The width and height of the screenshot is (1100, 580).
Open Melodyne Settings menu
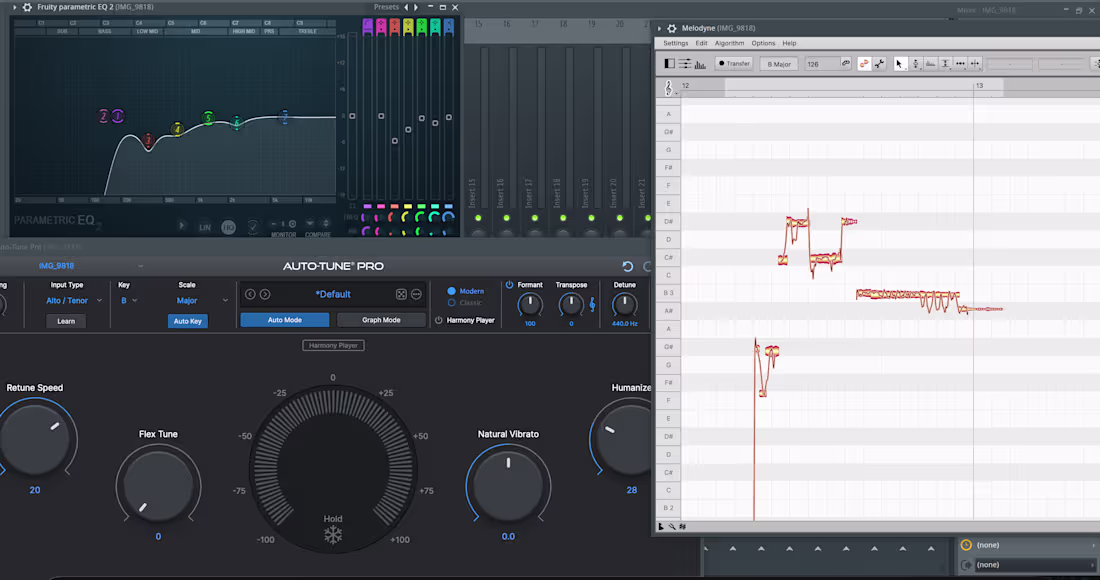[676, 43]
